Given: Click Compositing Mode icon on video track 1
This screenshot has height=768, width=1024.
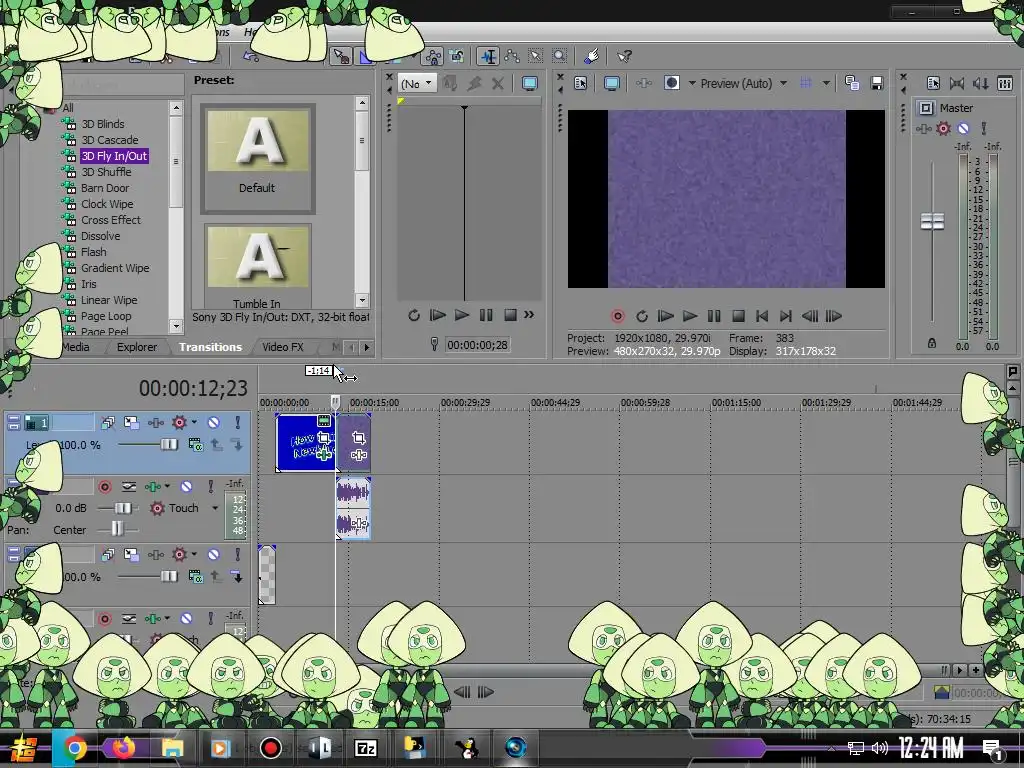Looking at the screenshot, I should pyautogui.click(x=195, y=445).
